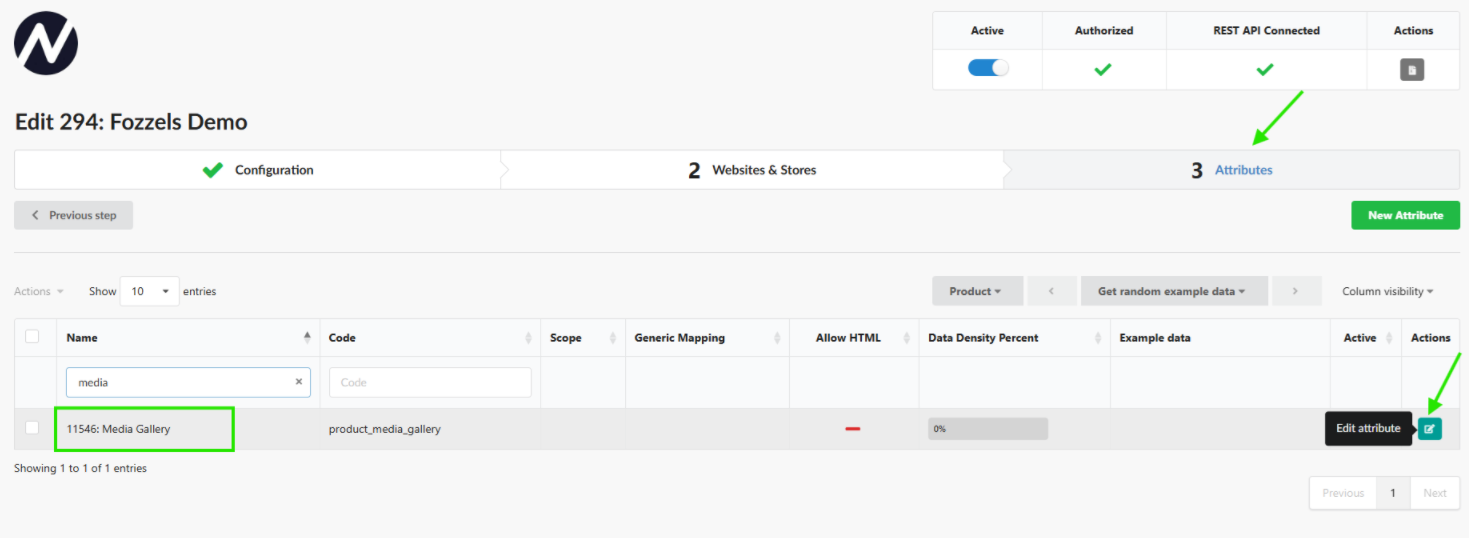The image size is (1469, 538).
Task: Click the green Authorized checkmark
Action: coord(1103,70)
